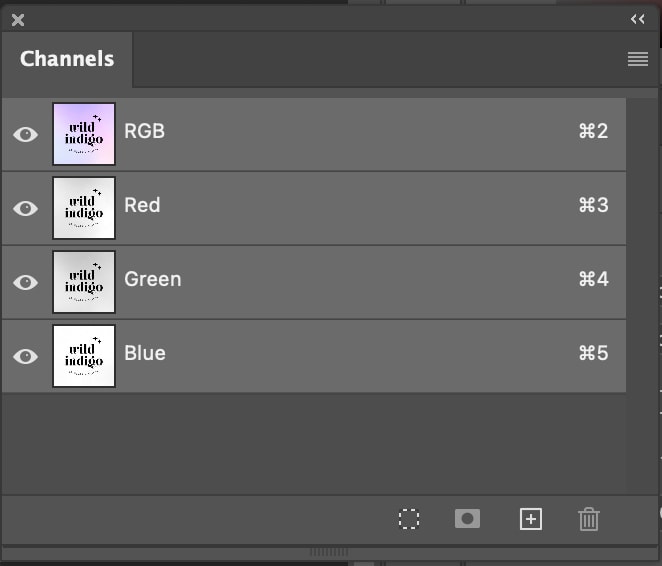Toggle visibility of the Red channel
Screen dimensions: 662x566
click(x=26, y=208)
